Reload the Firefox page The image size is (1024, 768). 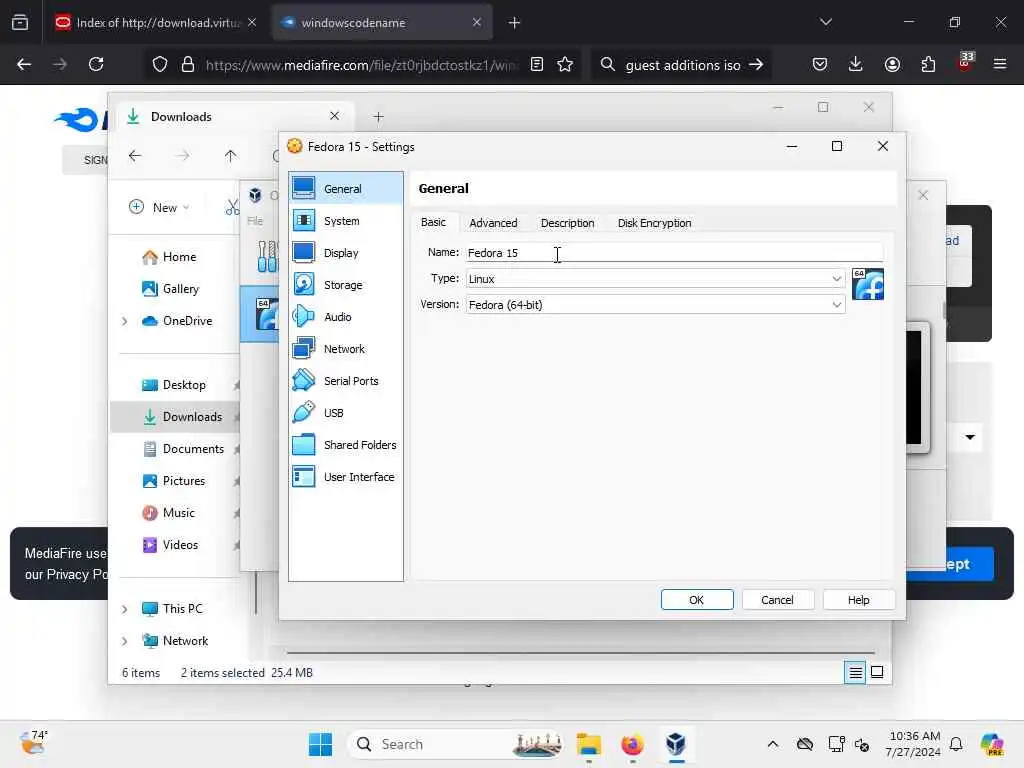96,64
